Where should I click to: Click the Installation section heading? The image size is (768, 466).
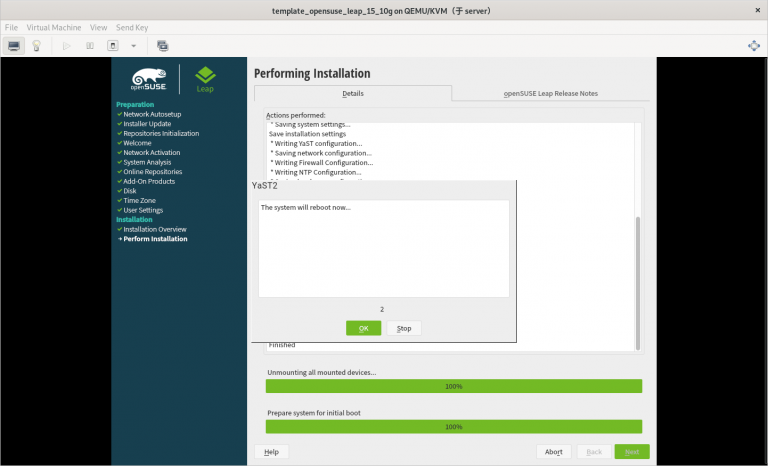click(134, 220)
